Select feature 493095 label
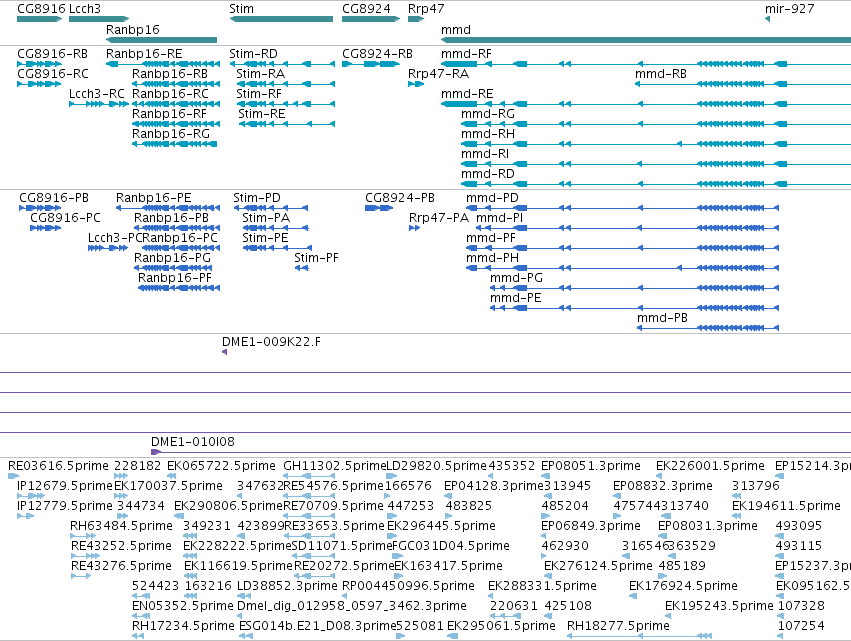 [799, 526]
